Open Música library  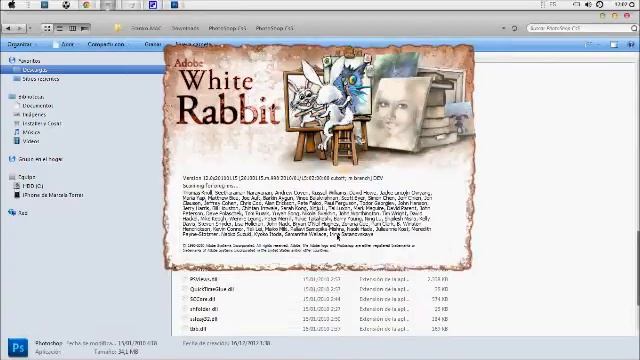tap(31, 132)
